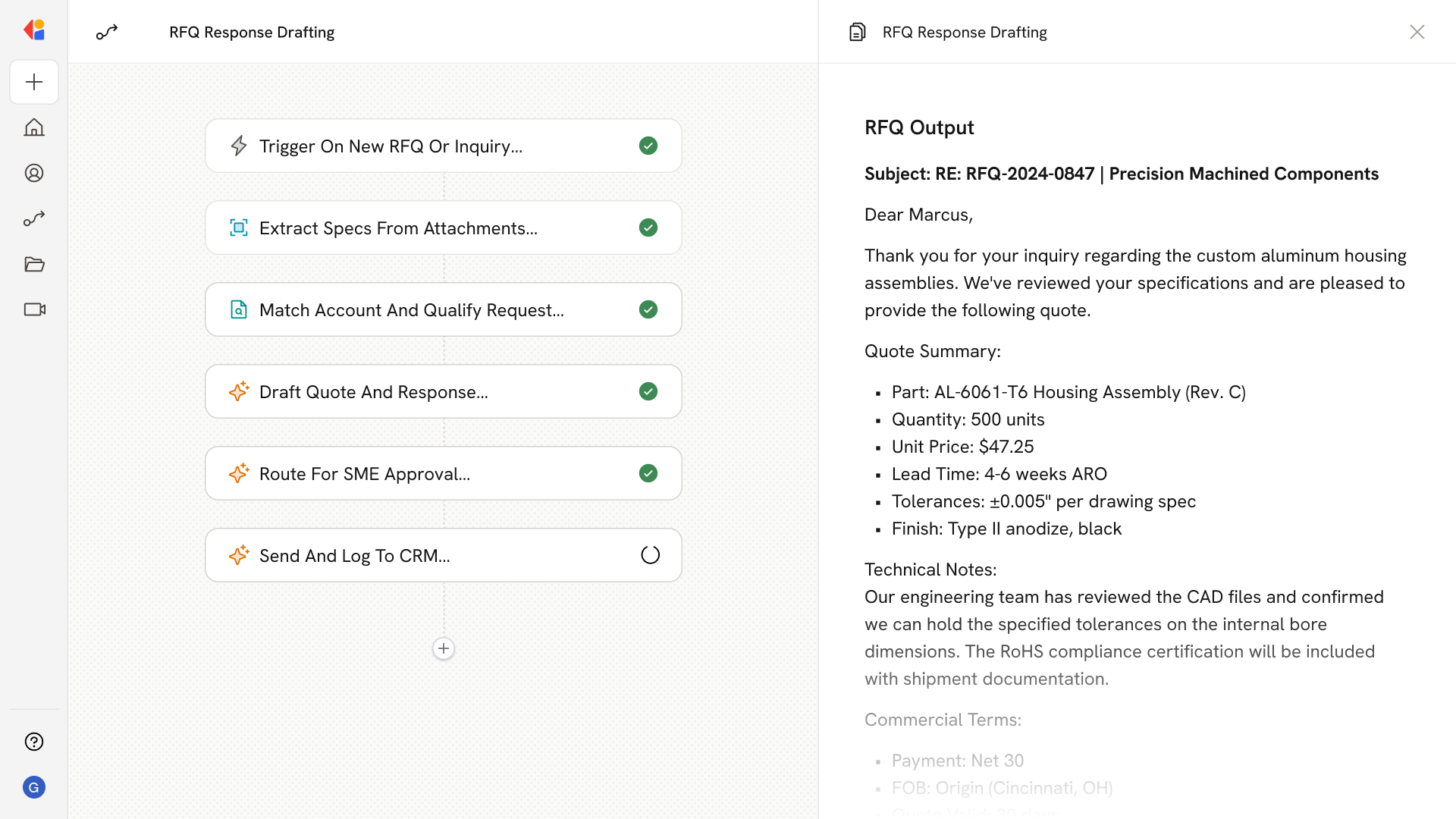
Task: Click the RFQ Response Drafting title in header
Action: click(252, 32)
